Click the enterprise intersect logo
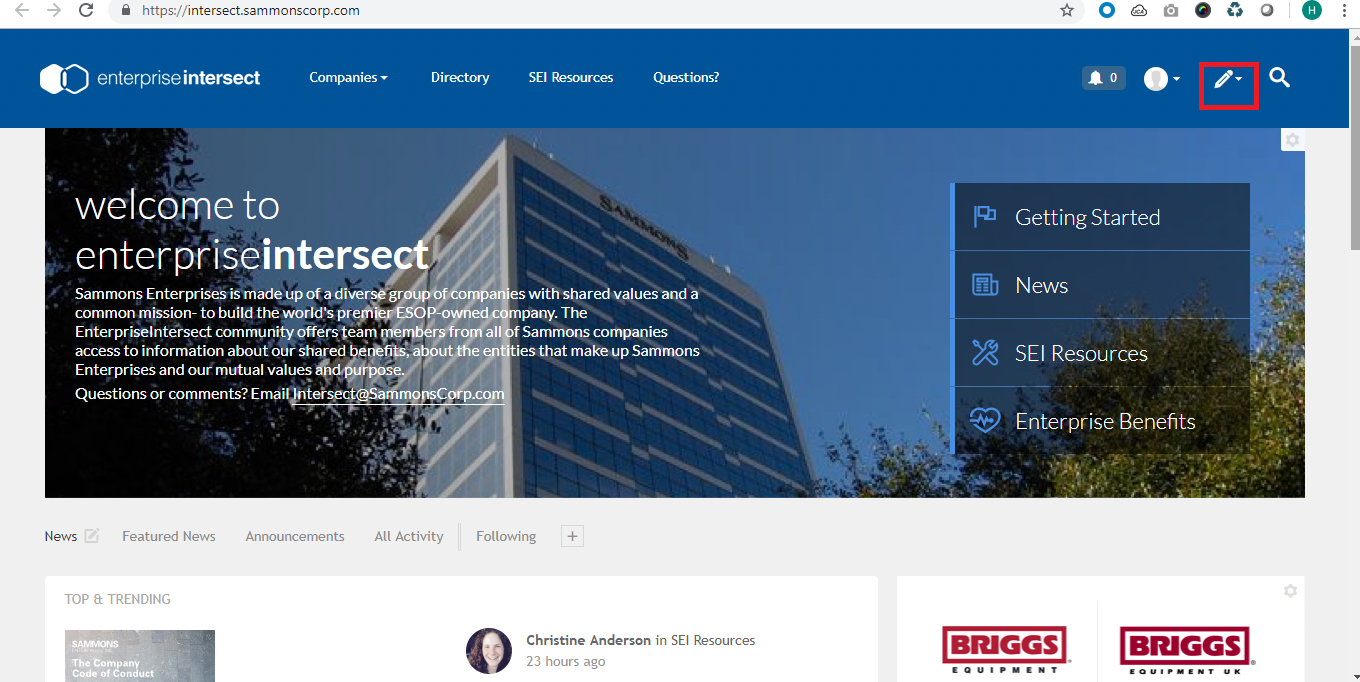This screenshot has width=1360, height=682. [150, 78]
